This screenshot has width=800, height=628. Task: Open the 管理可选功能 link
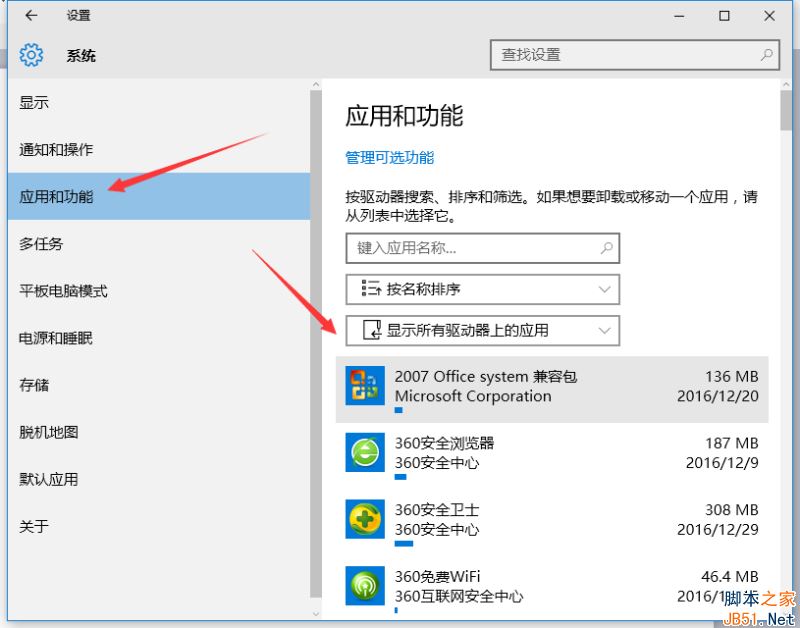point(389,157)
